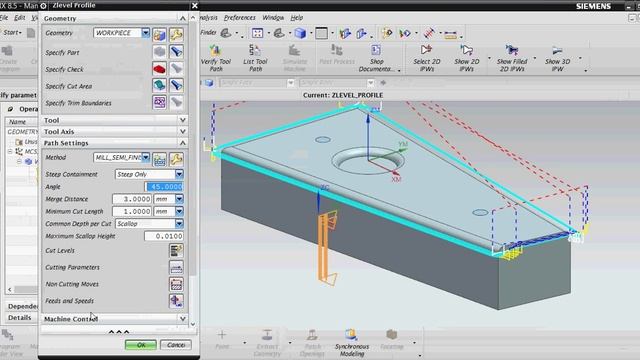640x360 pixels.
Task: Click the Specify Check display flashlight icon
Action: pyautogui.click(x=176, y=69)
